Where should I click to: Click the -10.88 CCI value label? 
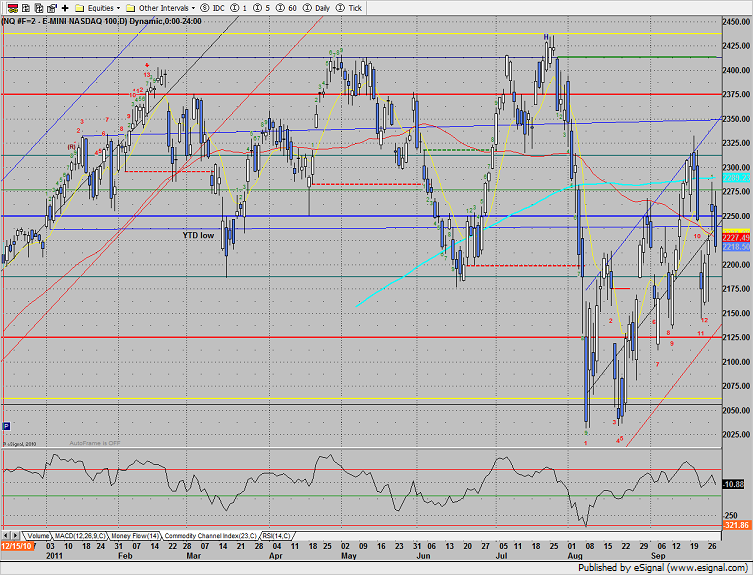point(733,484)
